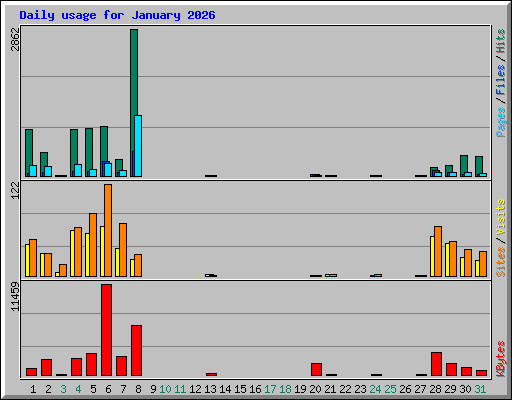
Task: Click day label '1' on the x-axis
Action: (33, 389)
